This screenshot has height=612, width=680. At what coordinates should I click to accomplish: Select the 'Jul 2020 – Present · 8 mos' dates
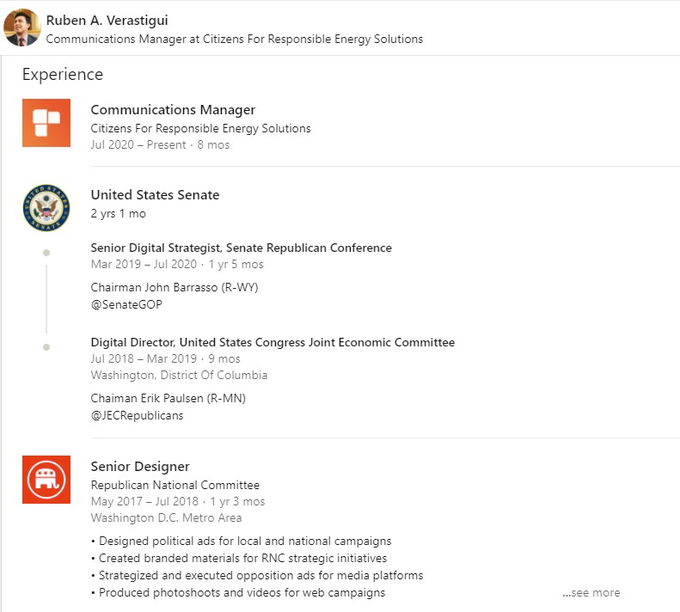[x=160, y=145]
